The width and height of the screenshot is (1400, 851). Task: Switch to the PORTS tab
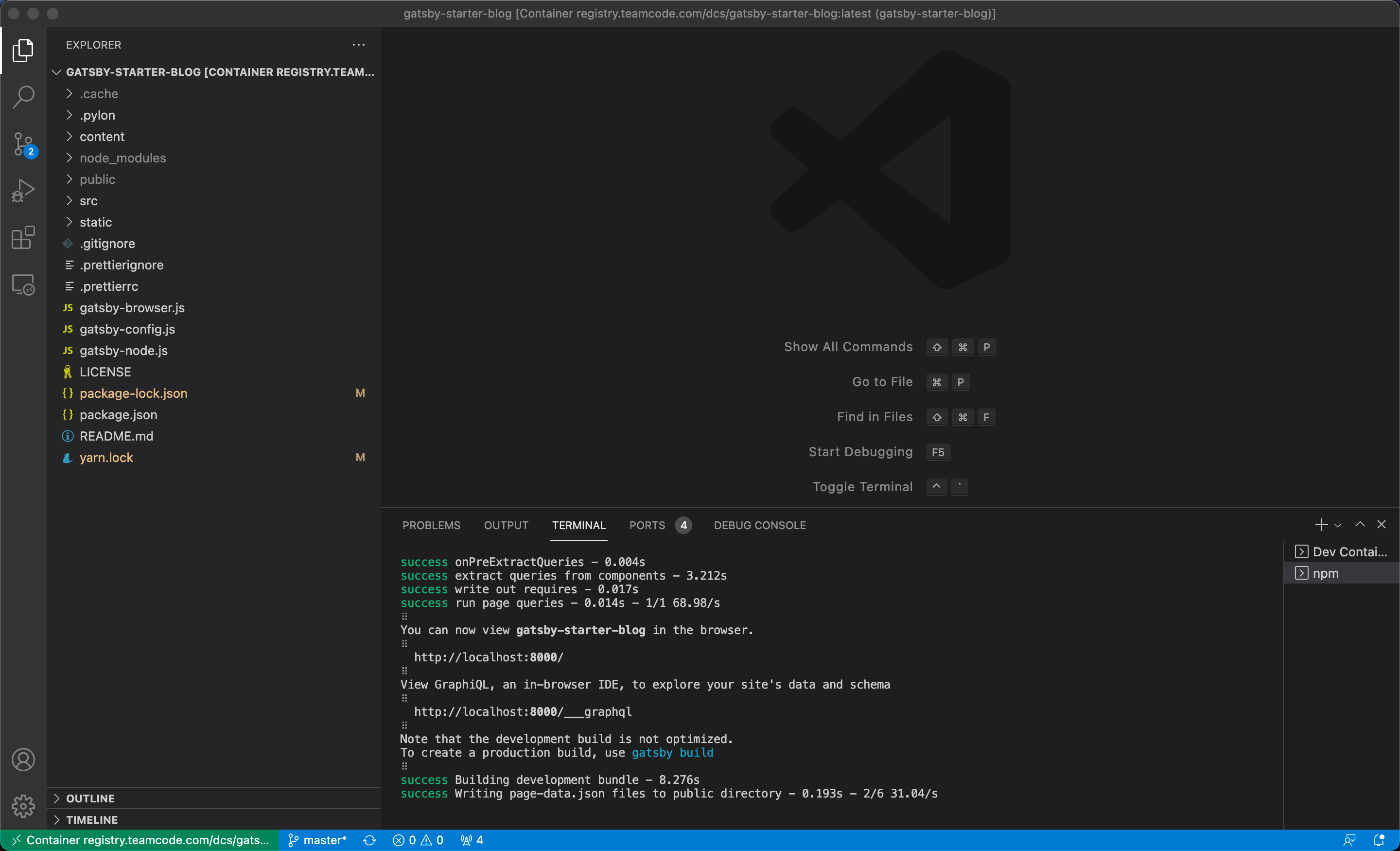(x=647, y=525)
